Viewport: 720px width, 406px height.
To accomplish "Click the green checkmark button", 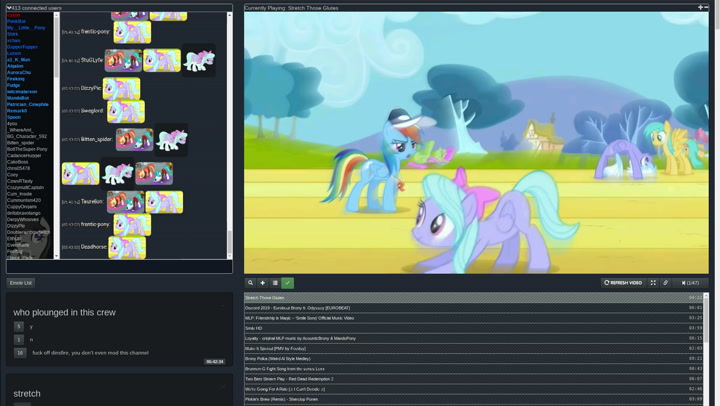I will click(x=288, y=283).
